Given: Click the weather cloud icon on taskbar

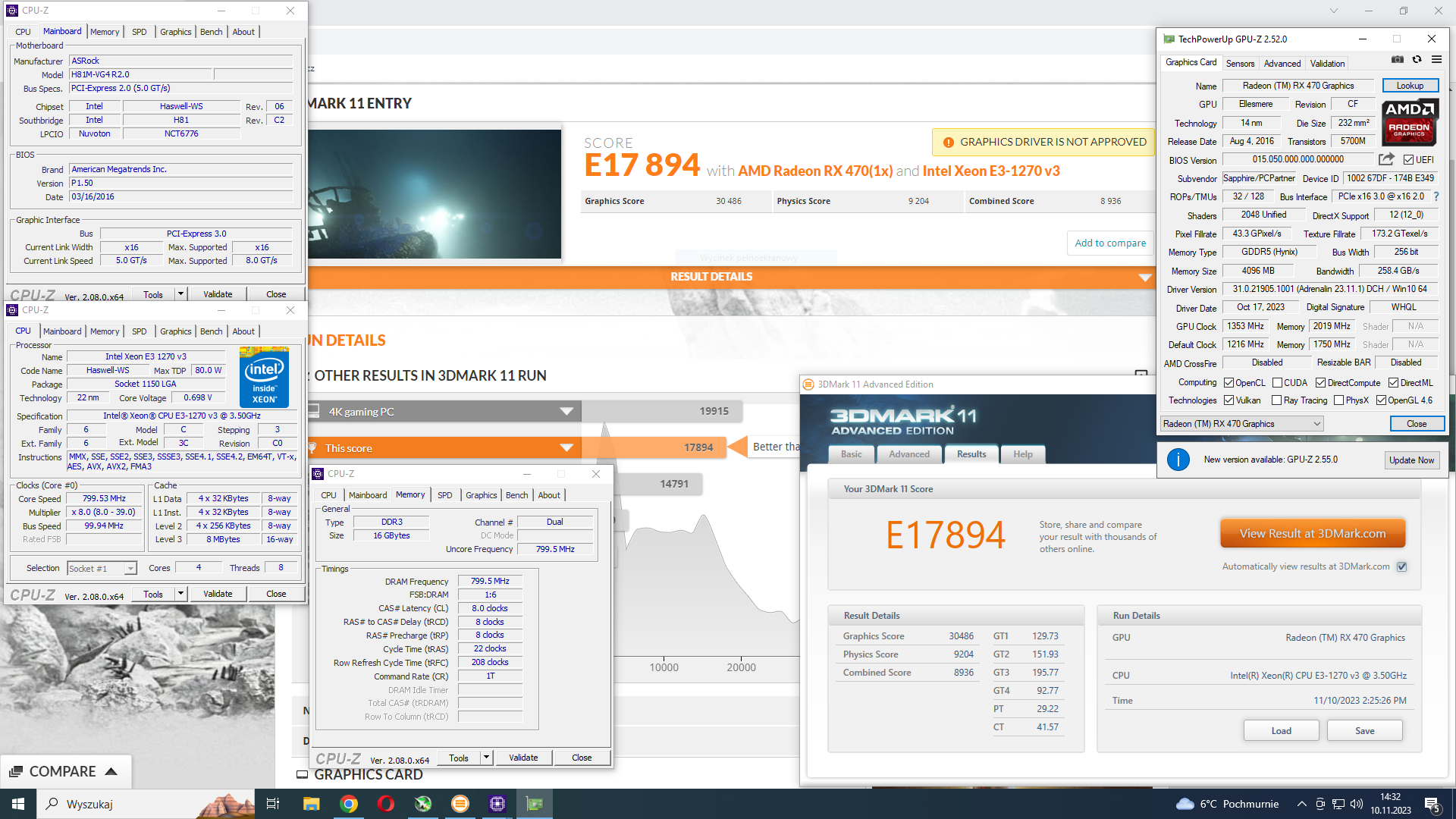Looking at the screenshot, I should coord(1185,804).
